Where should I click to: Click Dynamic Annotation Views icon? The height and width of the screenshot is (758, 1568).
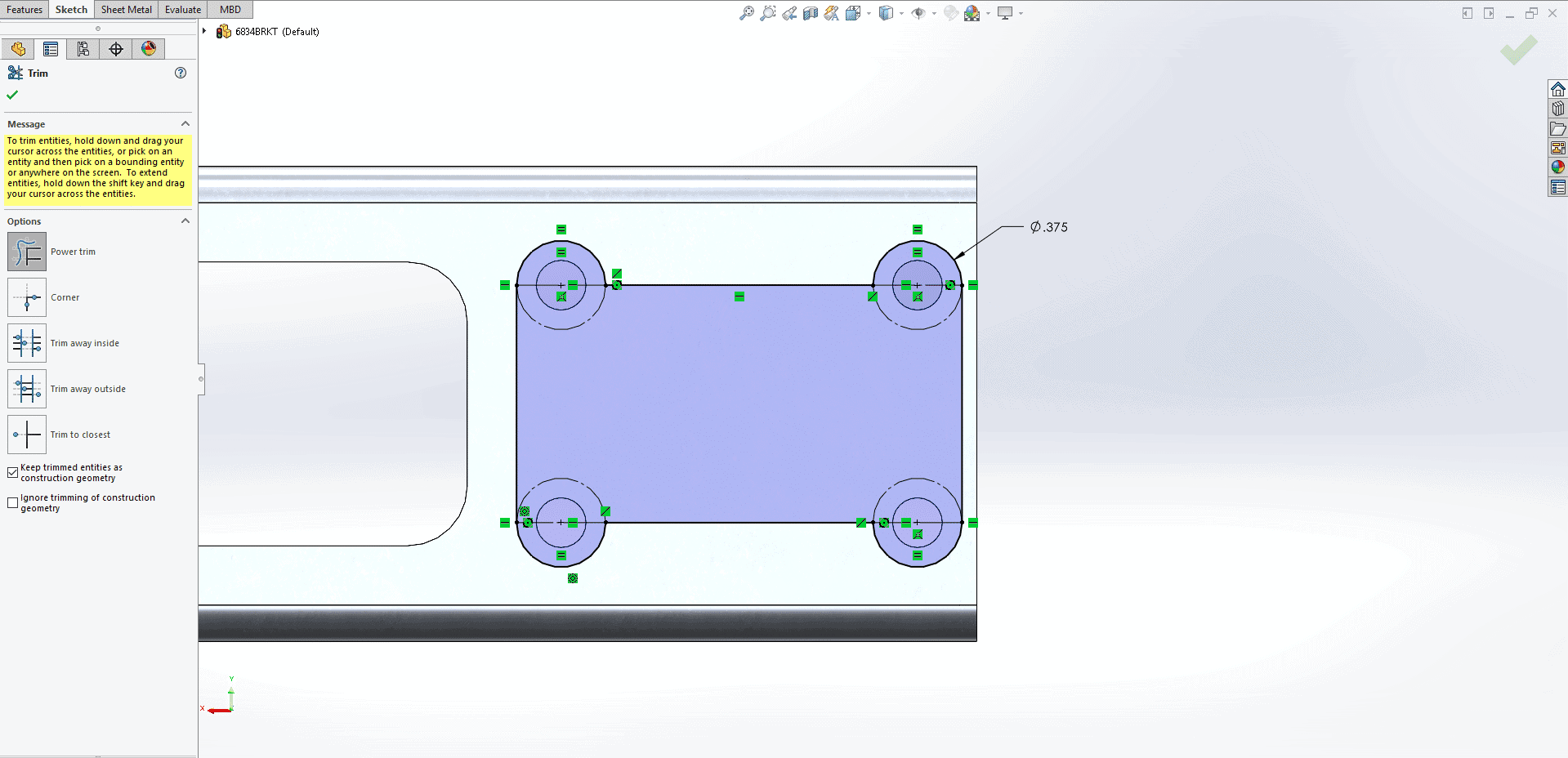click(x=832, y=13)
